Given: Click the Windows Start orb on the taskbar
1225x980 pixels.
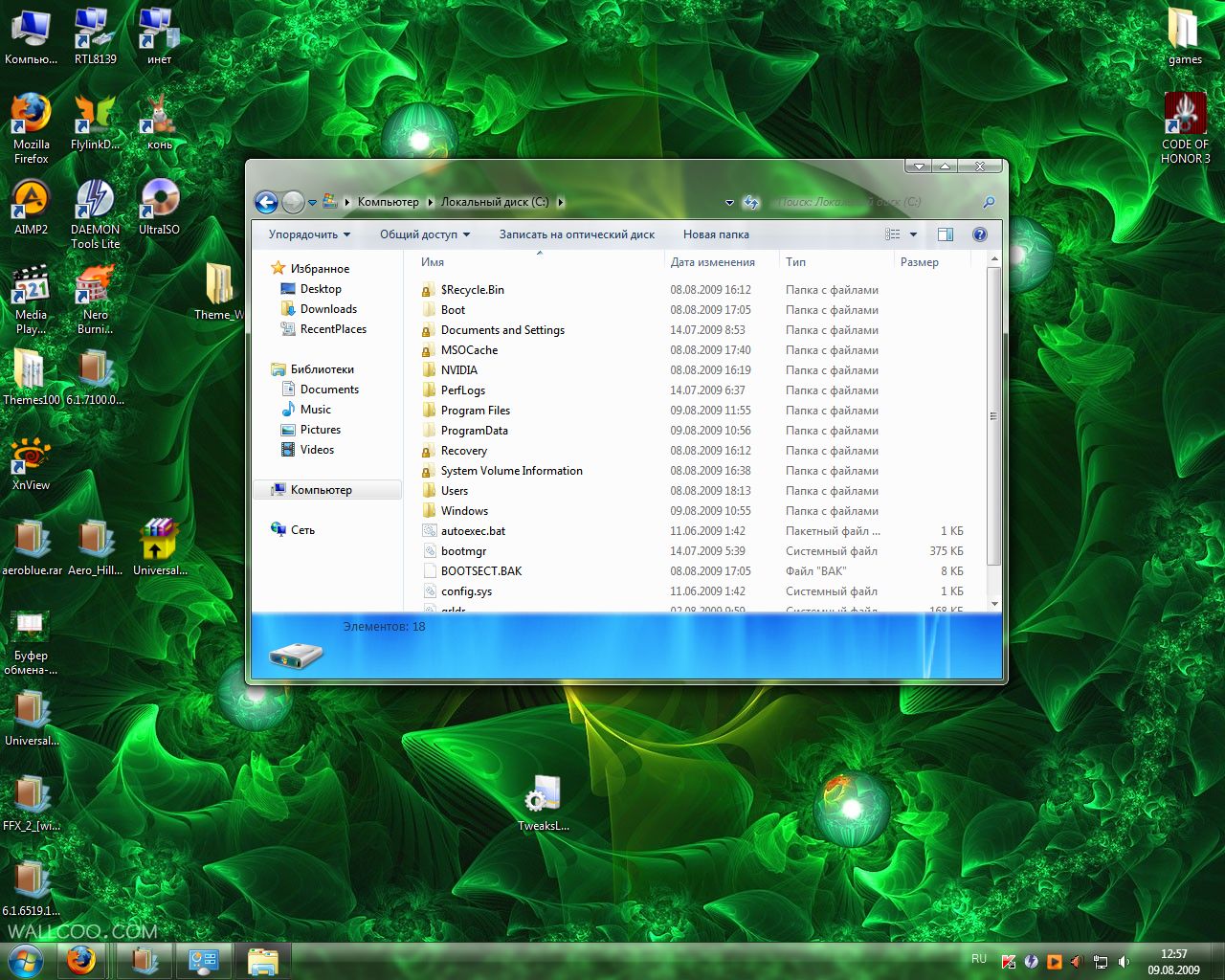Looking at the screenshot, I should pyautogui.click(x=25, y=960).
